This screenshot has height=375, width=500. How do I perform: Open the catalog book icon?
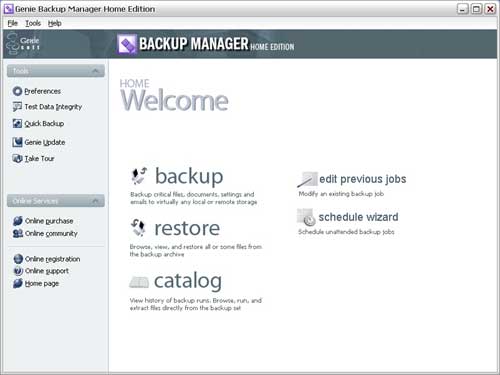coord(139,282)
